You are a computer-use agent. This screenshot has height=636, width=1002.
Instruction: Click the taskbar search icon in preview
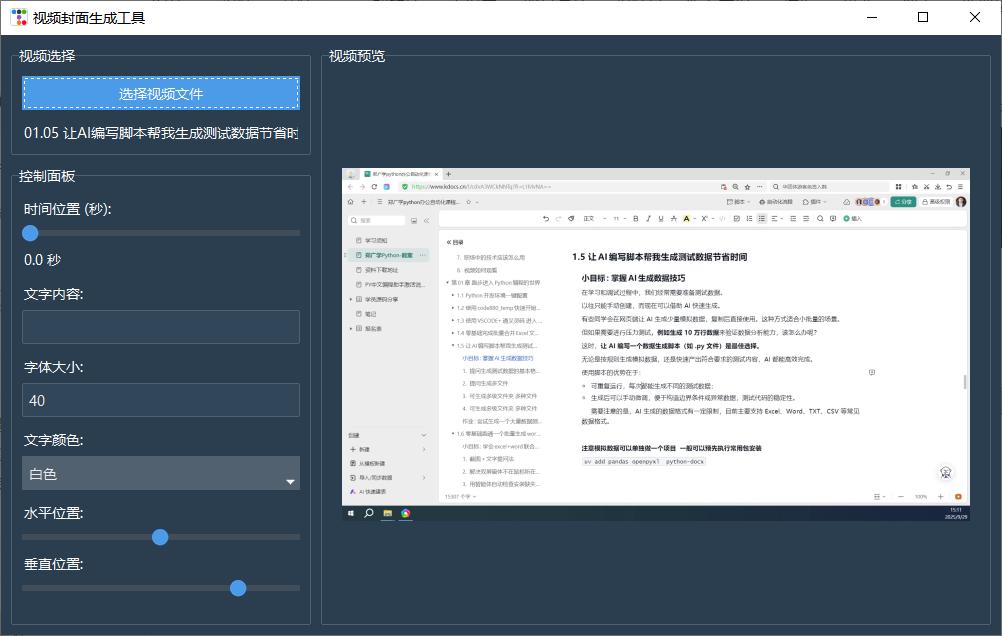tap(369, 513)
